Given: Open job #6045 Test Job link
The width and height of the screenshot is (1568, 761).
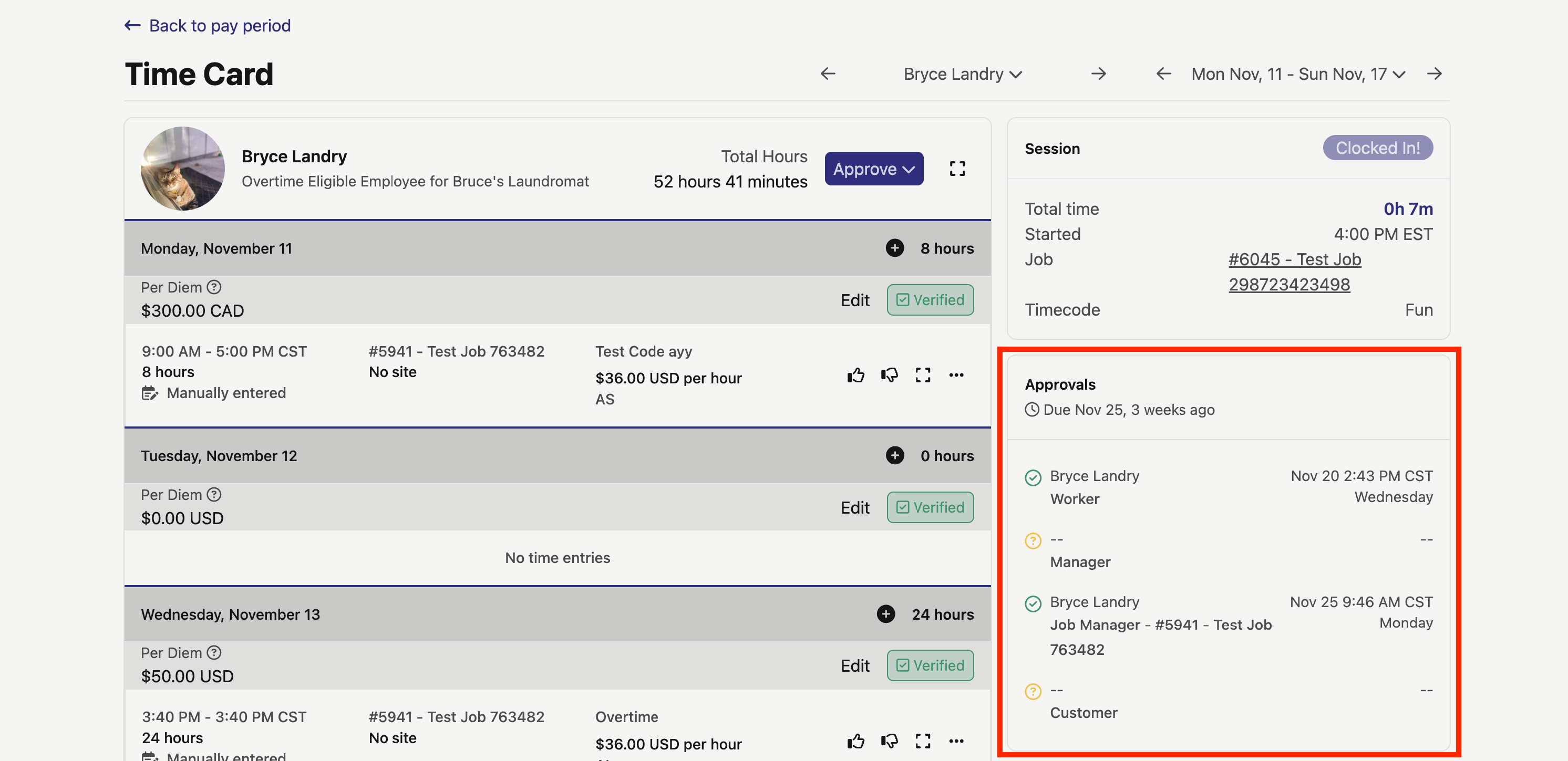Looking at the screenshot, I should 1294,260.
